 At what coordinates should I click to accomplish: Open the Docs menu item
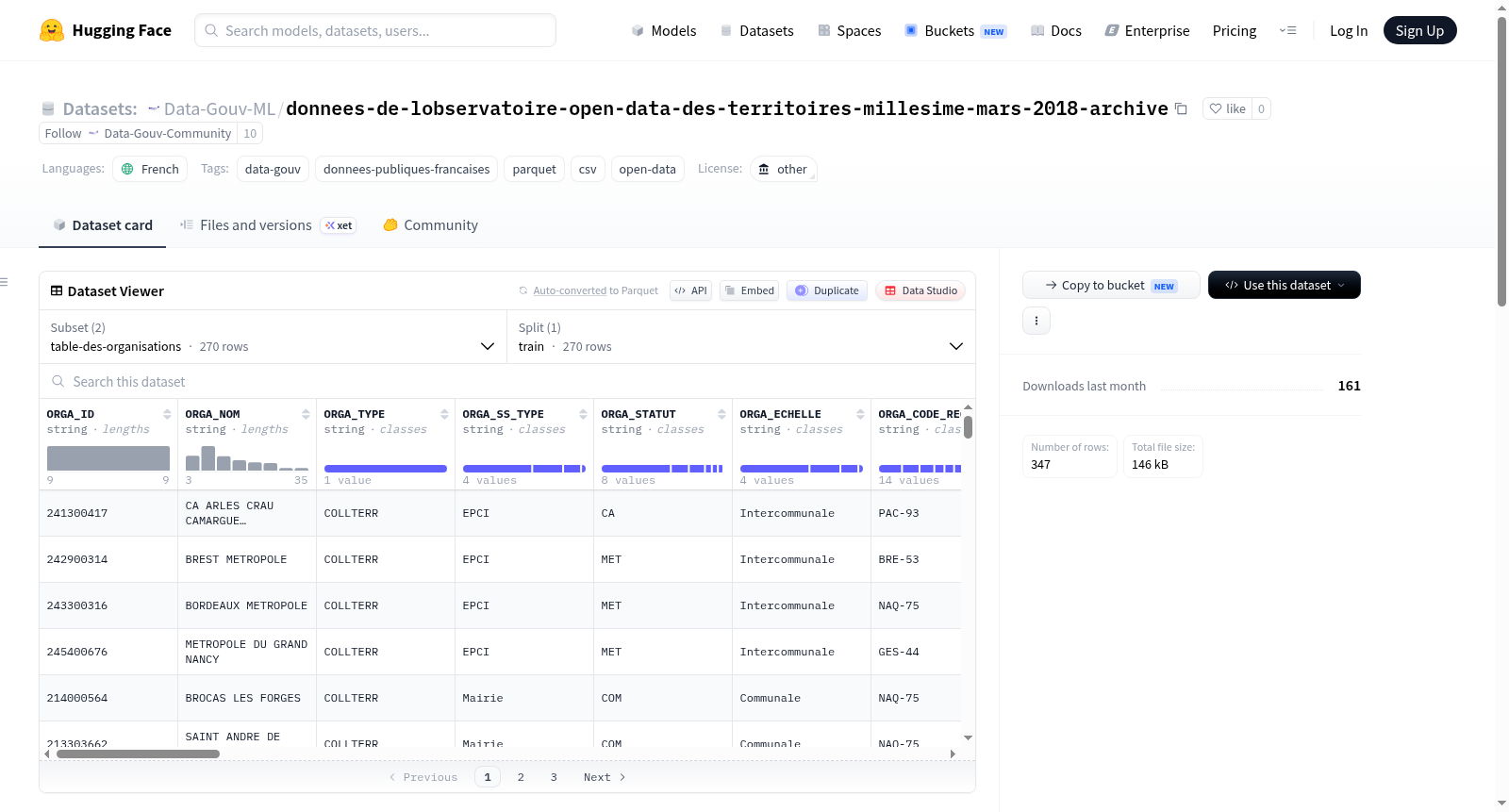click(1056, 30)
